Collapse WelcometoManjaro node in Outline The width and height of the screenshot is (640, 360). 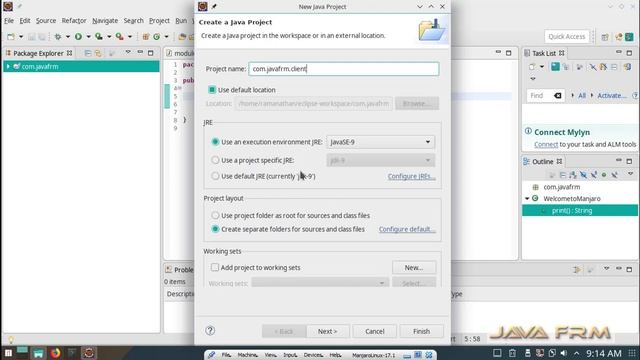(x=527, y=199)
